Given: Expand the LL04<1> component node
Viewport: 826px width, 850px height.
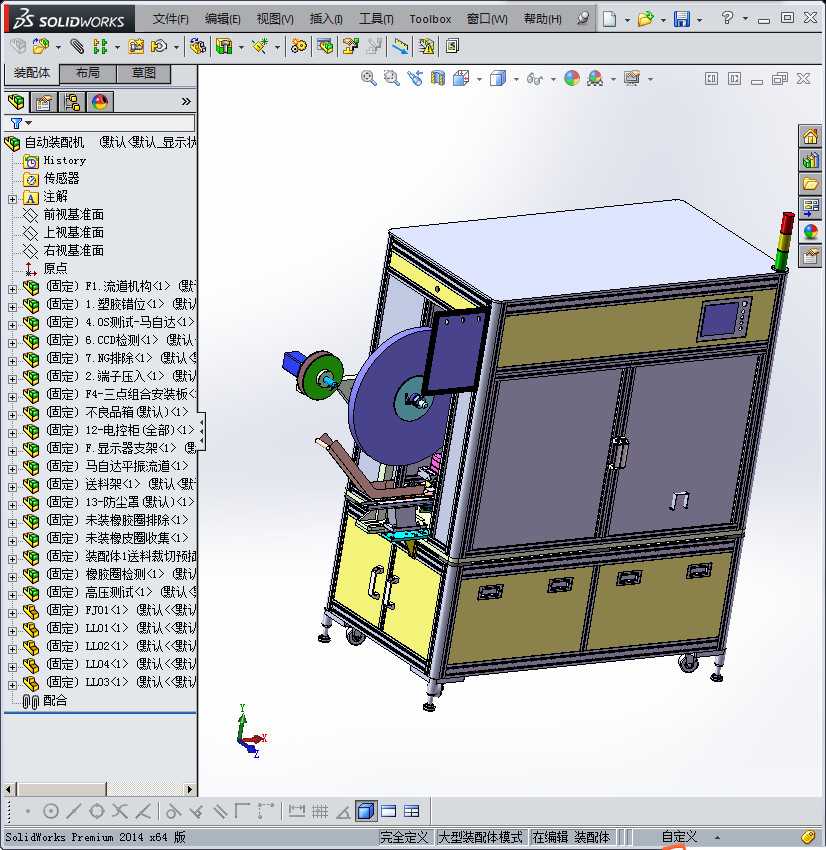Looking at the screenshot, I should pos(12,667).
